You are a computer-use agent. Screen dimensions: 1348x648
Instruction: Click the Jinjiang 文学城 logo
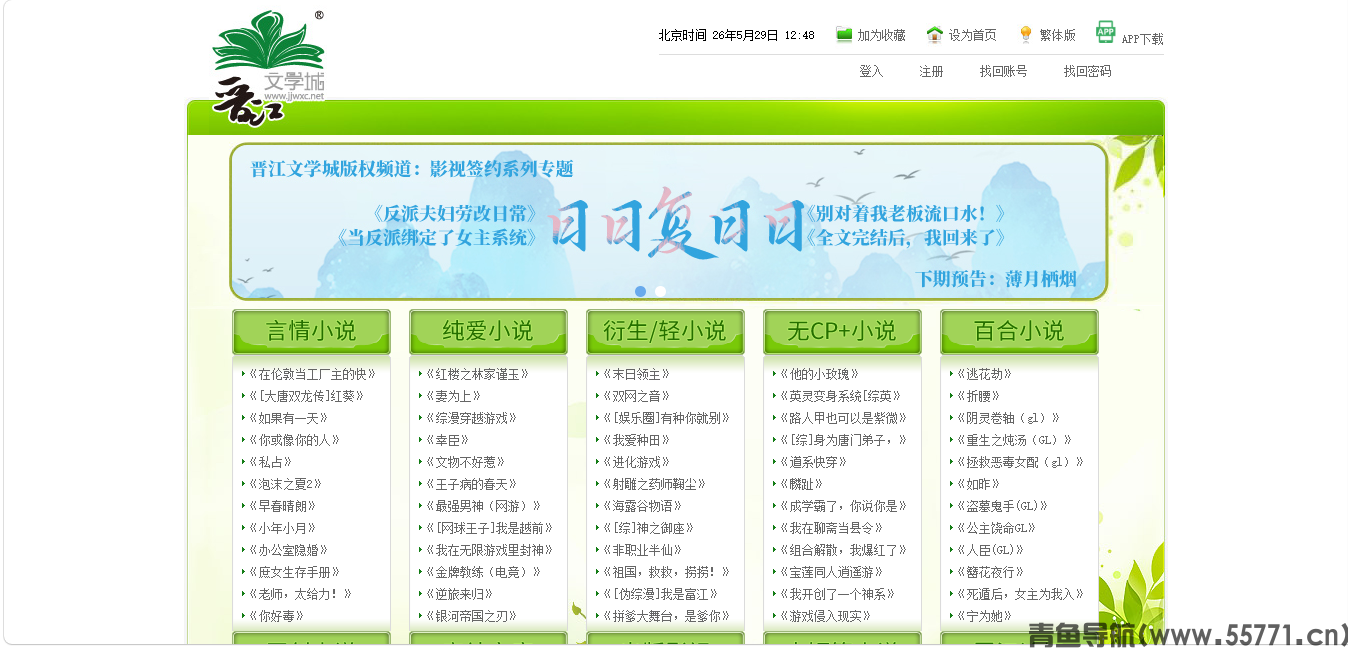pos(269,68)
